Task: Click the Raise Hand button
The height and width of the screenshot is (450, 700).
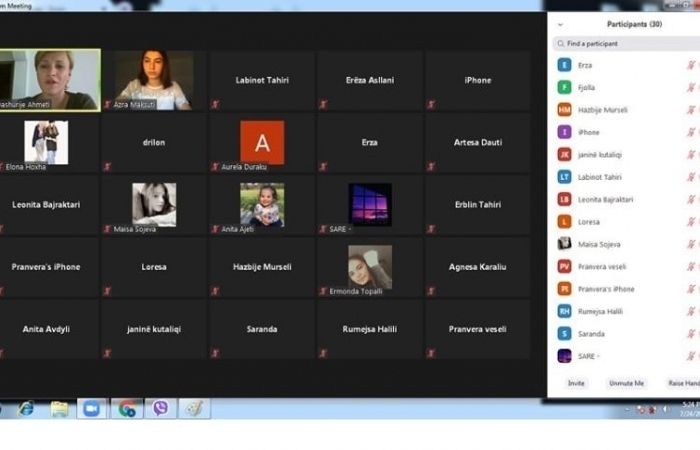Action: [683, 383]
